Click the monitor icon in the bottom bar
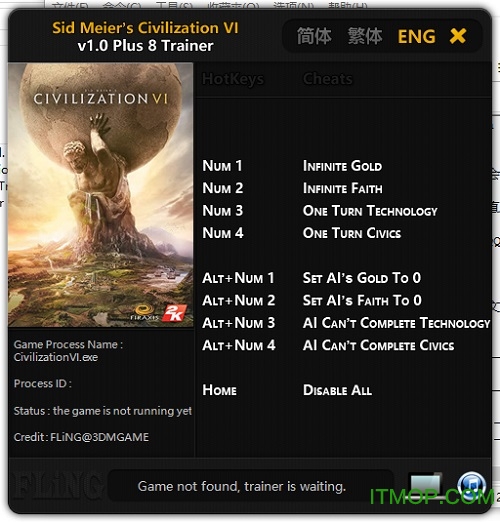This screenshot has height=522, width=500. click(x=426, y=486)
